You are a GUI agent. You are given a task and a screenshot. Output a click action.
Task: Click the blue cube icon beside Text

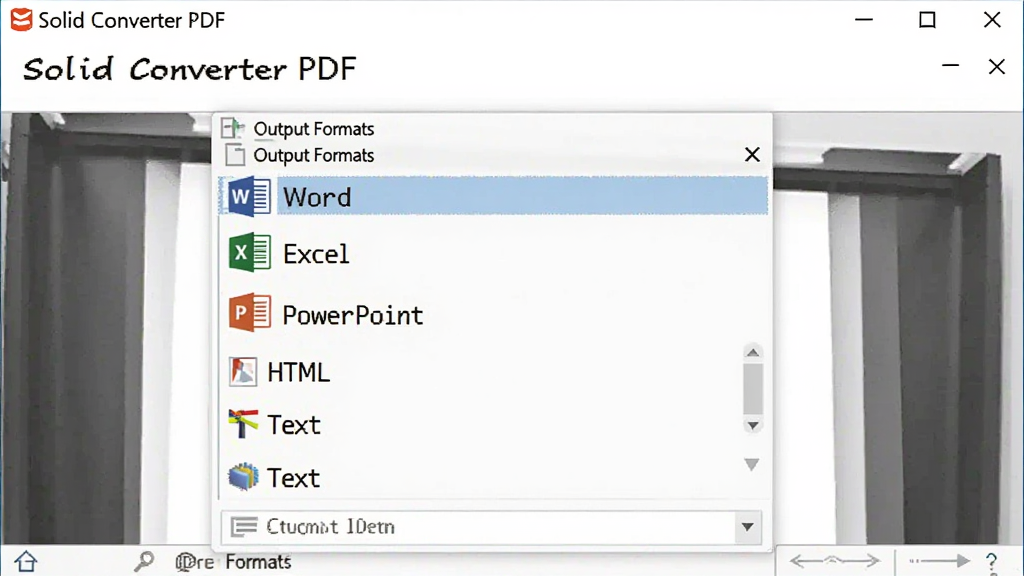(x=243, y=477)
